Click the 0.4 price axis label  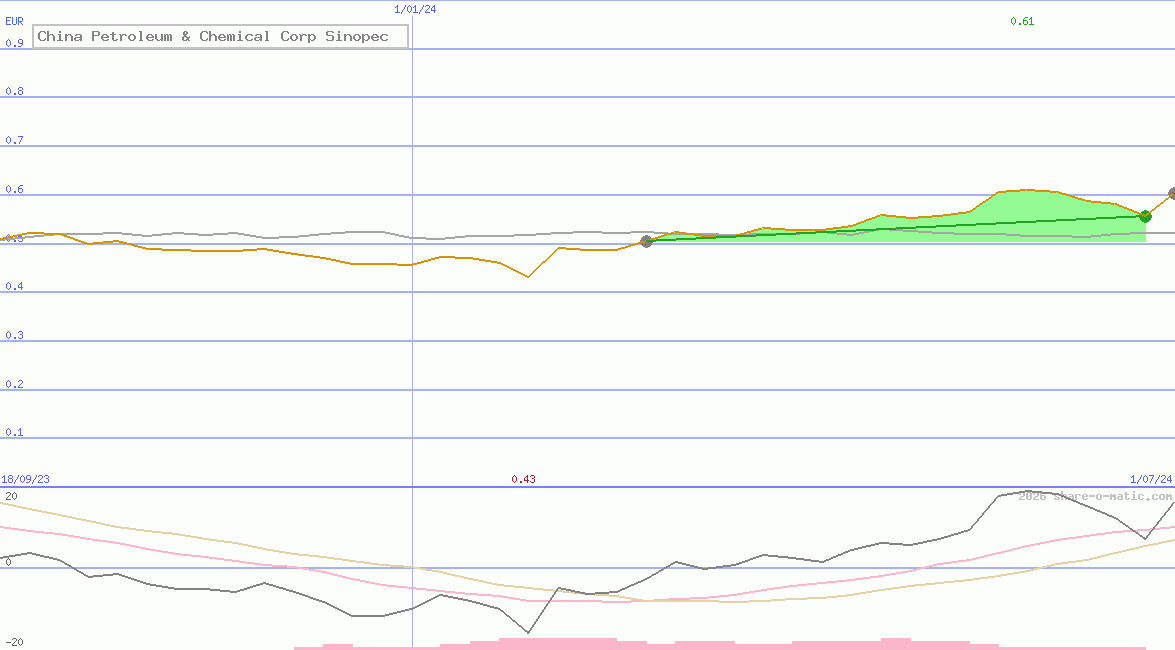(x=14, y=286)
